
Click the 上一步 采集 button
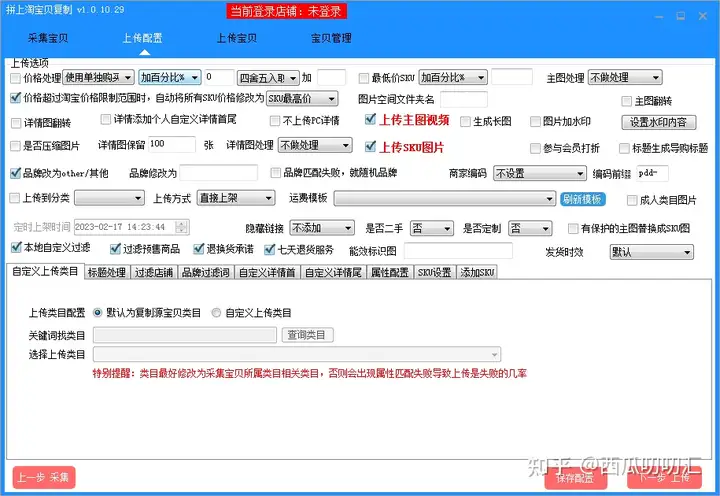44,478
